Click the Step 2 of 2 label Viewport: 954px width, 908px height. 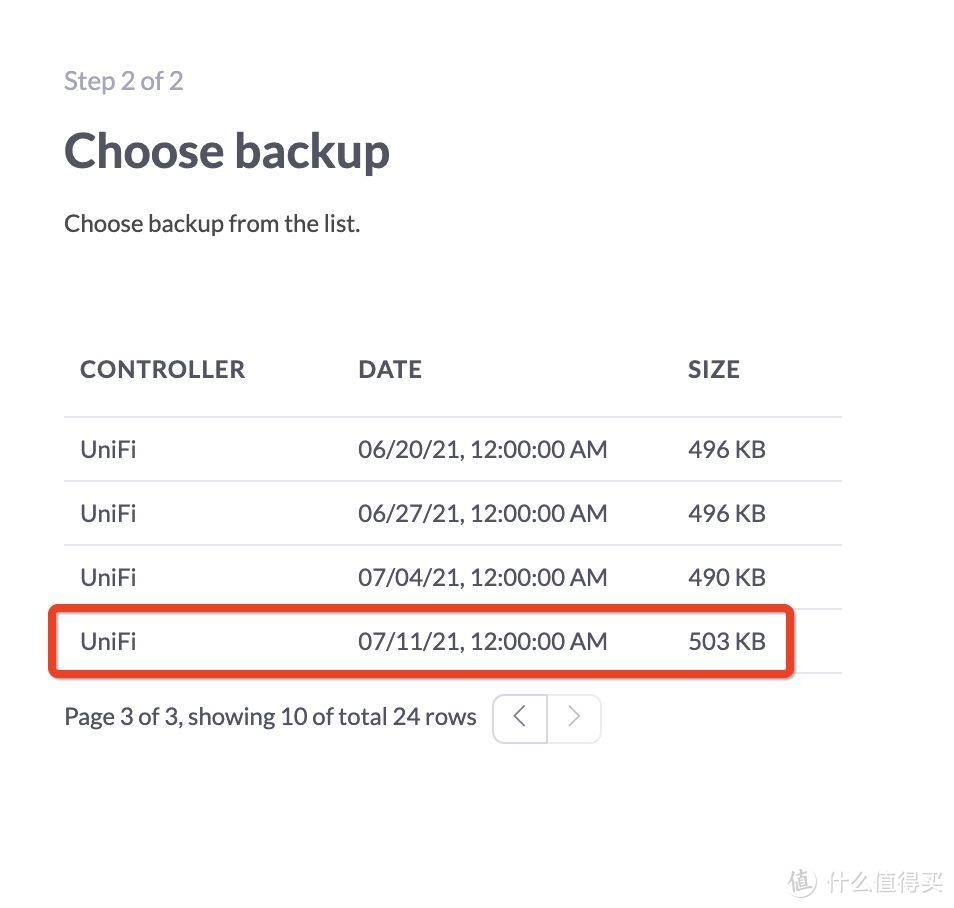click(124, 81)
